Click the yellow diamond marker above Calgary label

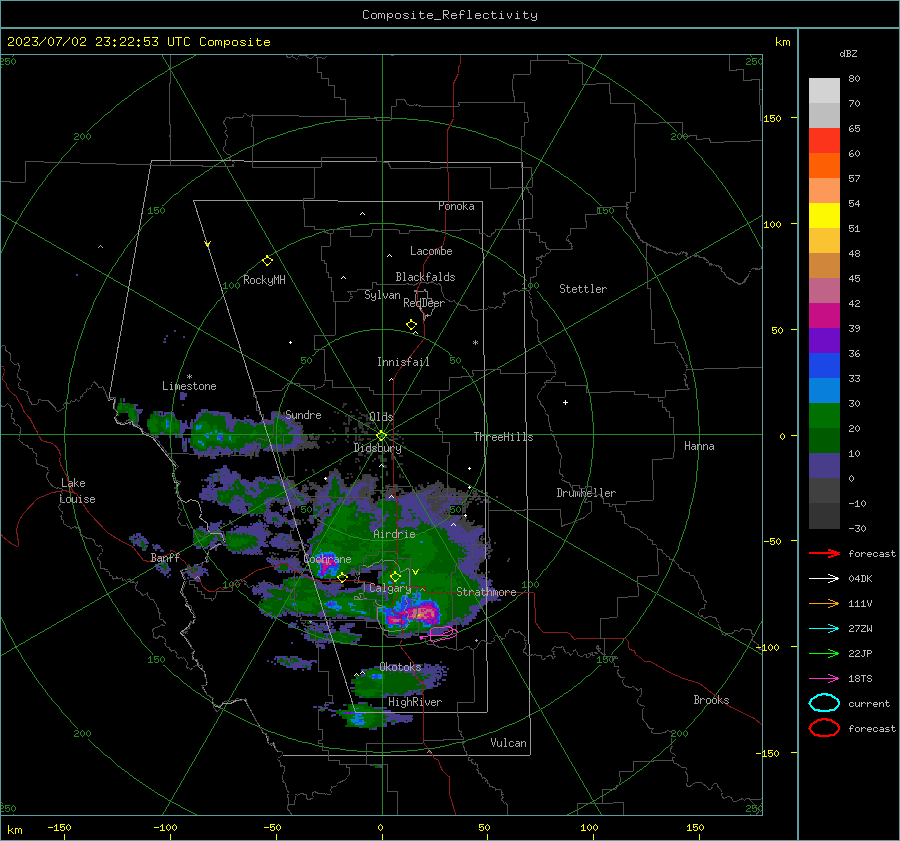tap(395, 576)
